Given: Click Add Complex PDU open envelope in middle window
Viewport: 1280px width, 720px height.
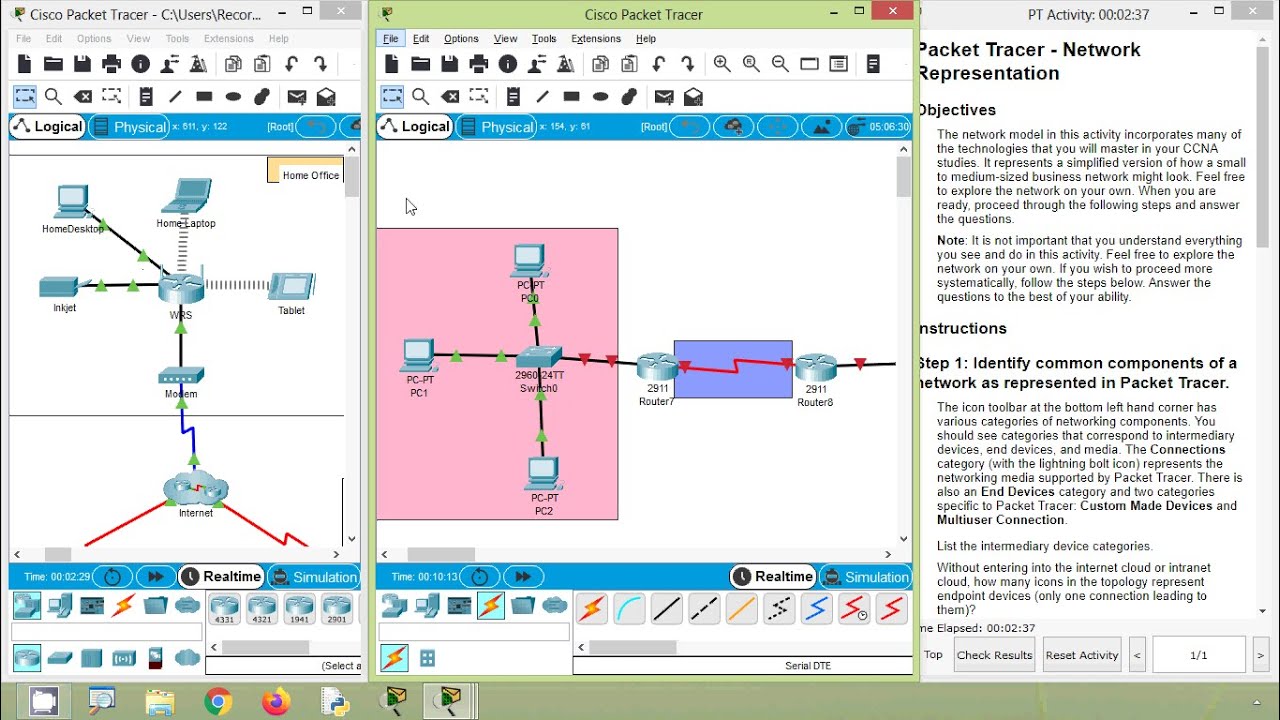Looking at the screenshot, I should tap(693, 97).
